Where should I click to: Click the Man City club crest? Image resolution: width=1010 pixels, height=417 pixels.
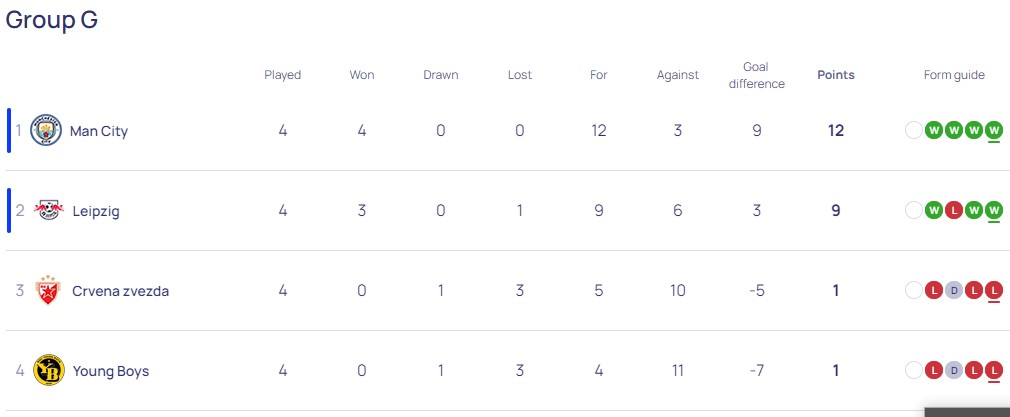(x=46, y=130)
